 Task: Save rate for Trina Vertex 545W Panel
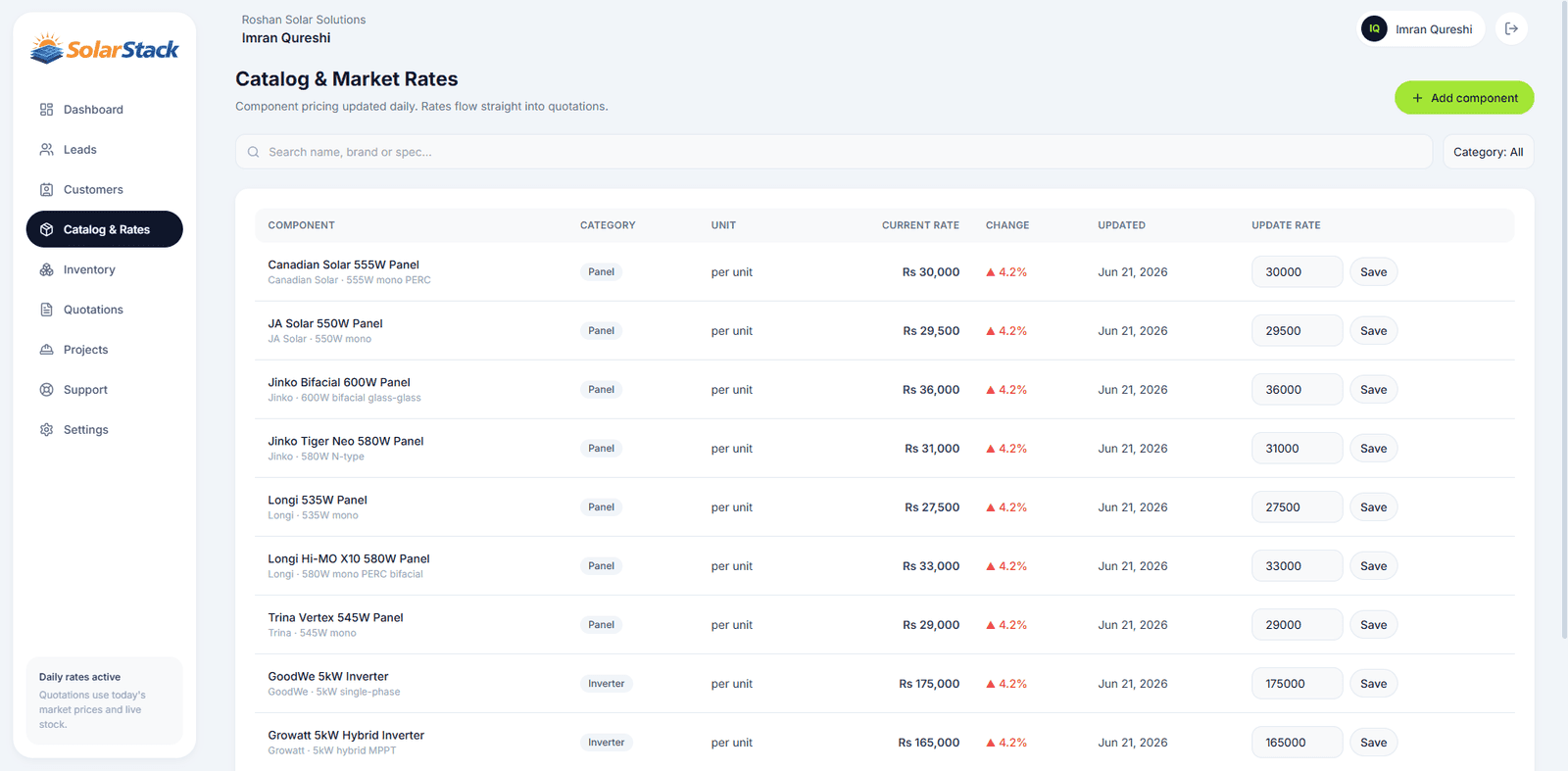[1373, 625]
